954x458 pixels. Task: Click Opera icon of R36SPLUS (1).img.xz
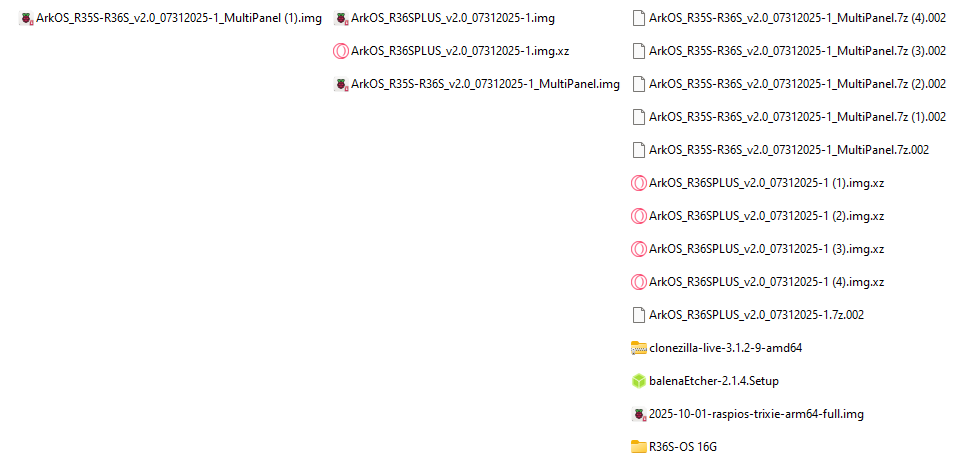(x=638, y=183)
